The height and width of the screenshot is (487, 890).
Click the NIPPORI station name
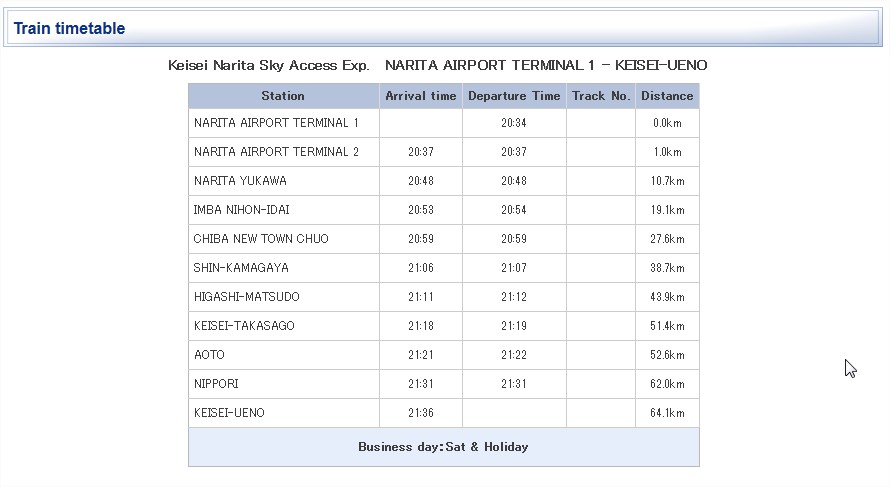pyautogui.click(x=216, y=384)
